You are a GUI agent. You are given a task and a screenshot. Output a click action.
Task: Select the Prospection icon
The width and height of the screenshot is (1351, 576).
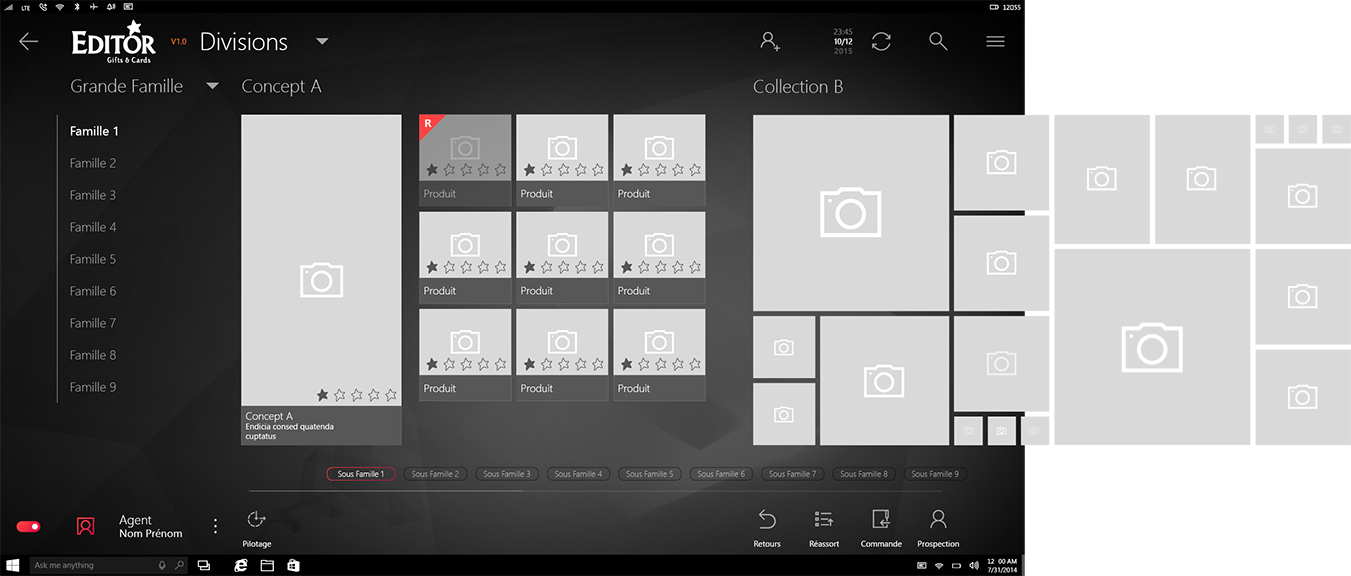(x=938, y=520)
